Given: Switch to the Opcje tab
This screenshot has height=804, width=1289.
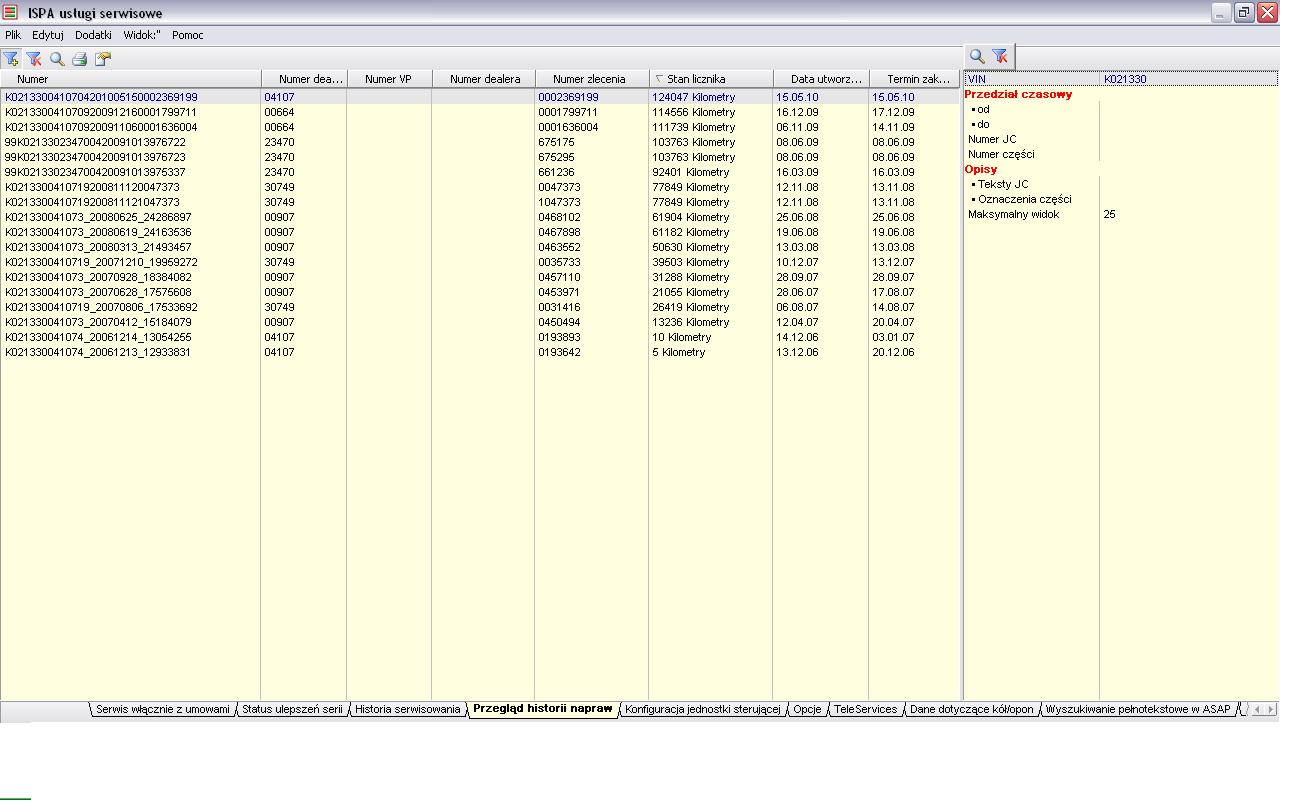Looking at the screenshot, I should (x=807, y=709).
